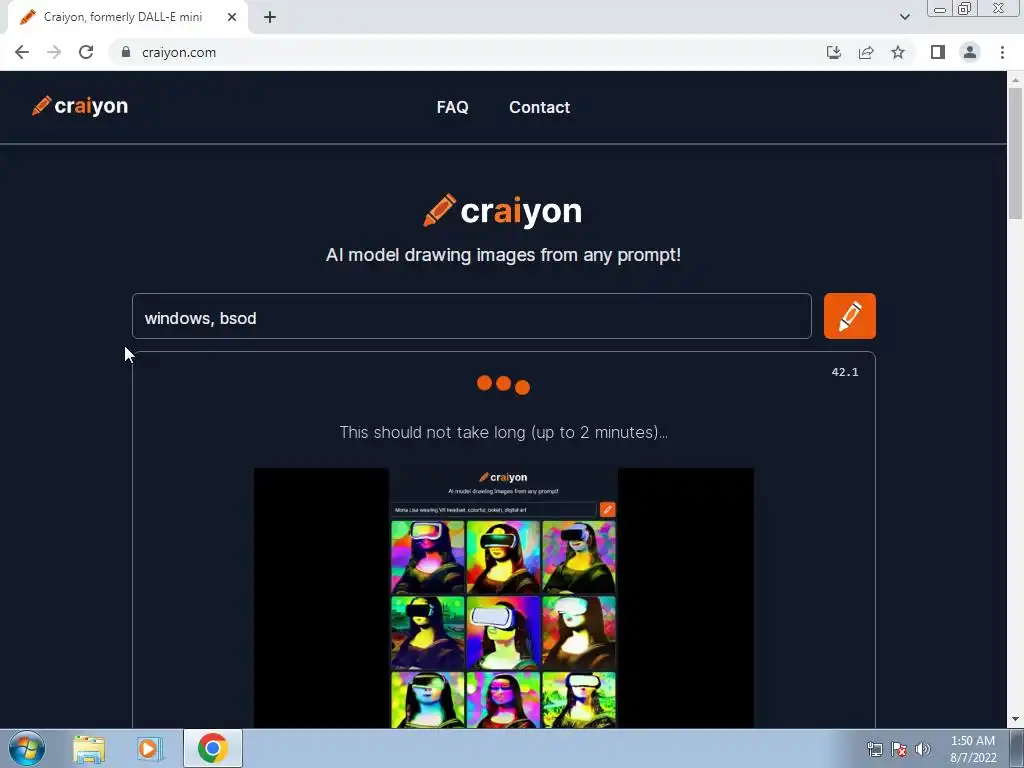Viewport: 1024px width, 768px height.
Task: Click the 'This should not take long' message
Action: (504, 432)
